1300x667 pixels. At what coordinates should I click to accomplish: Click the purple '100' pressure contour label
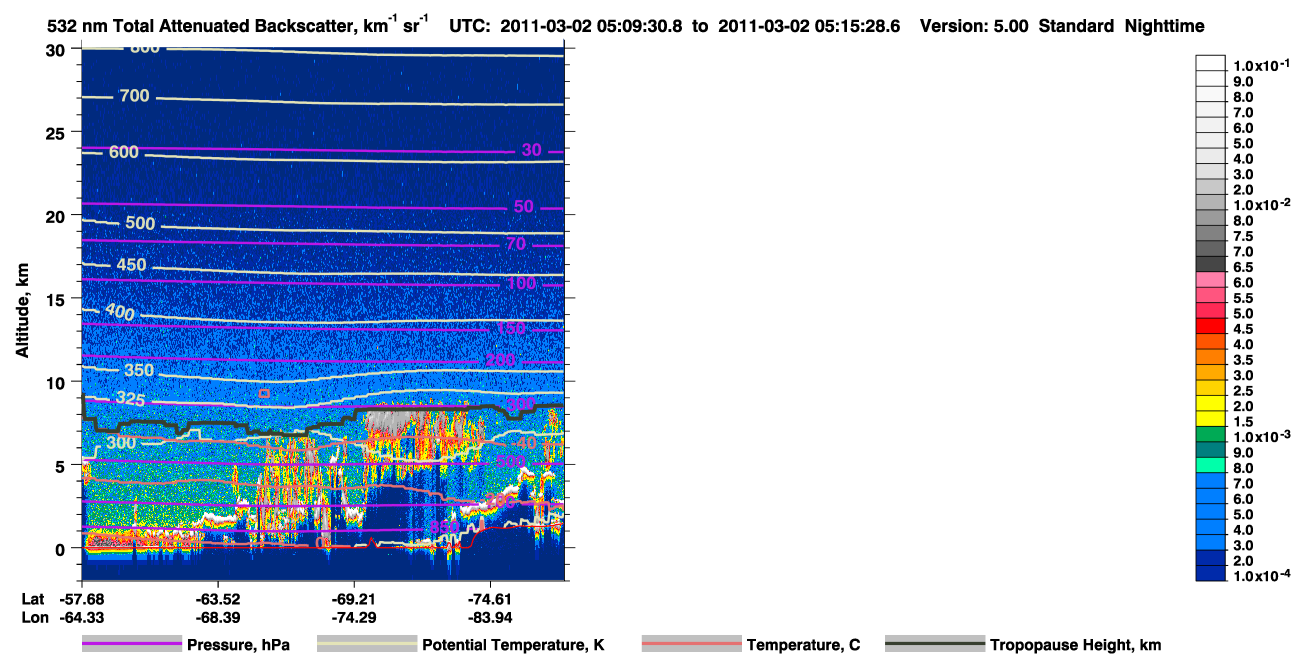point(521,283)
